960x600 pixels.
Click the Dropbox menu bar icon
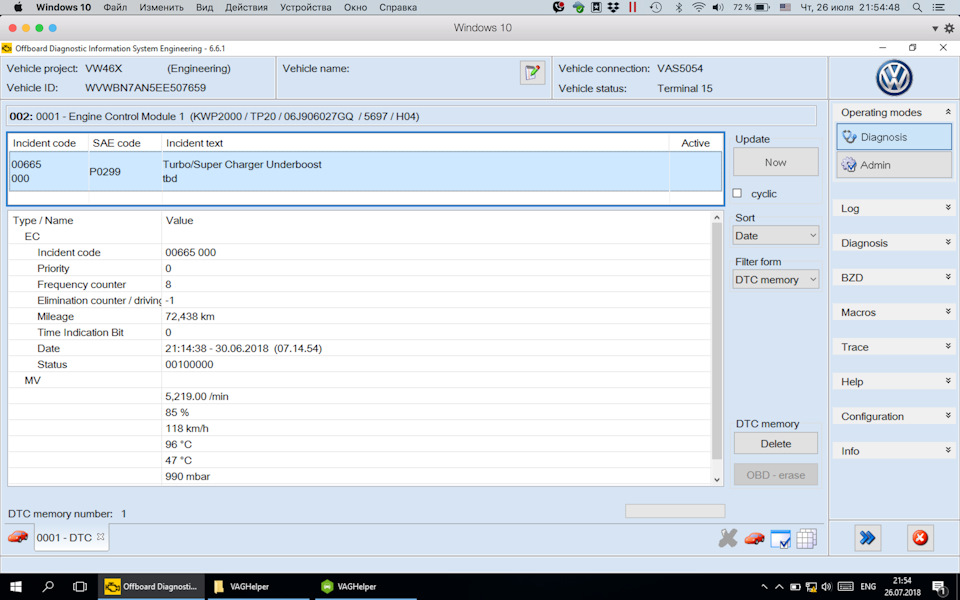click(x=613, y=7)
